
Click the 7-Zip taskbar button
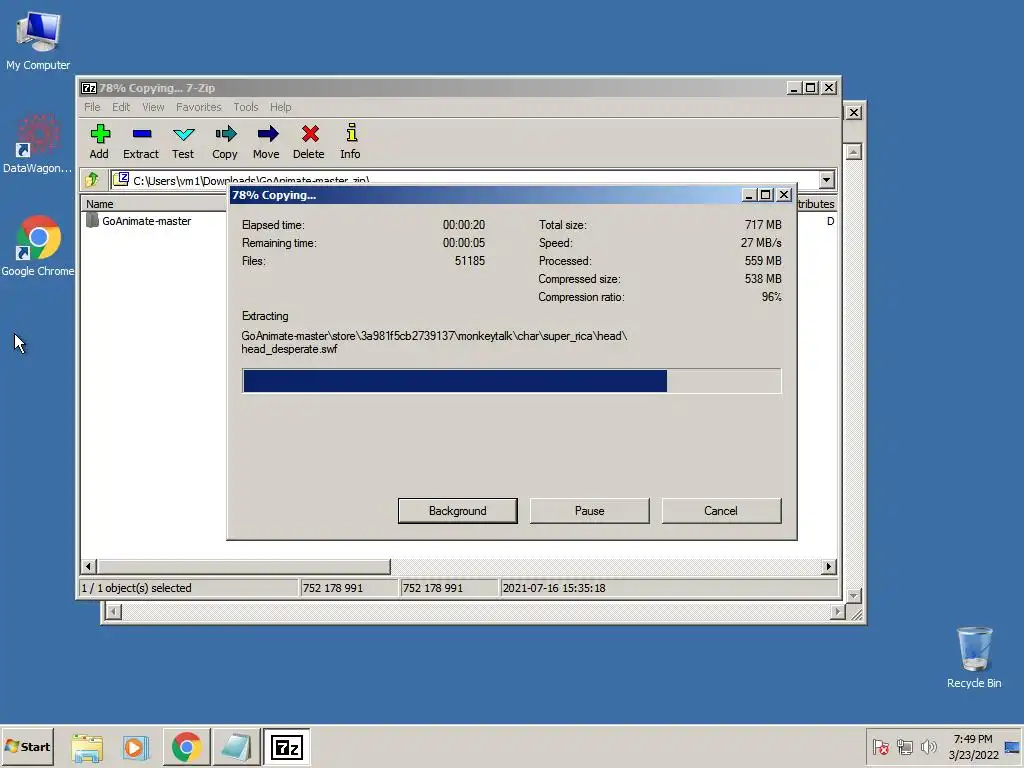click(x=287, y=747)
